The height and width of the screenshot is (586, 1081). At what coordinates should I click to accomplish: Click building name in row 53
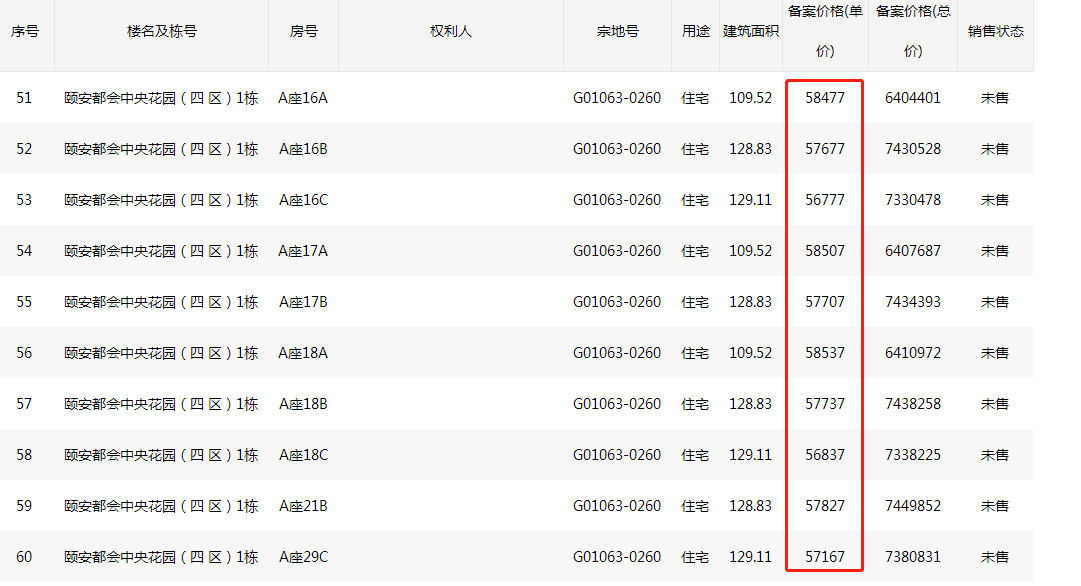(161, 200)
